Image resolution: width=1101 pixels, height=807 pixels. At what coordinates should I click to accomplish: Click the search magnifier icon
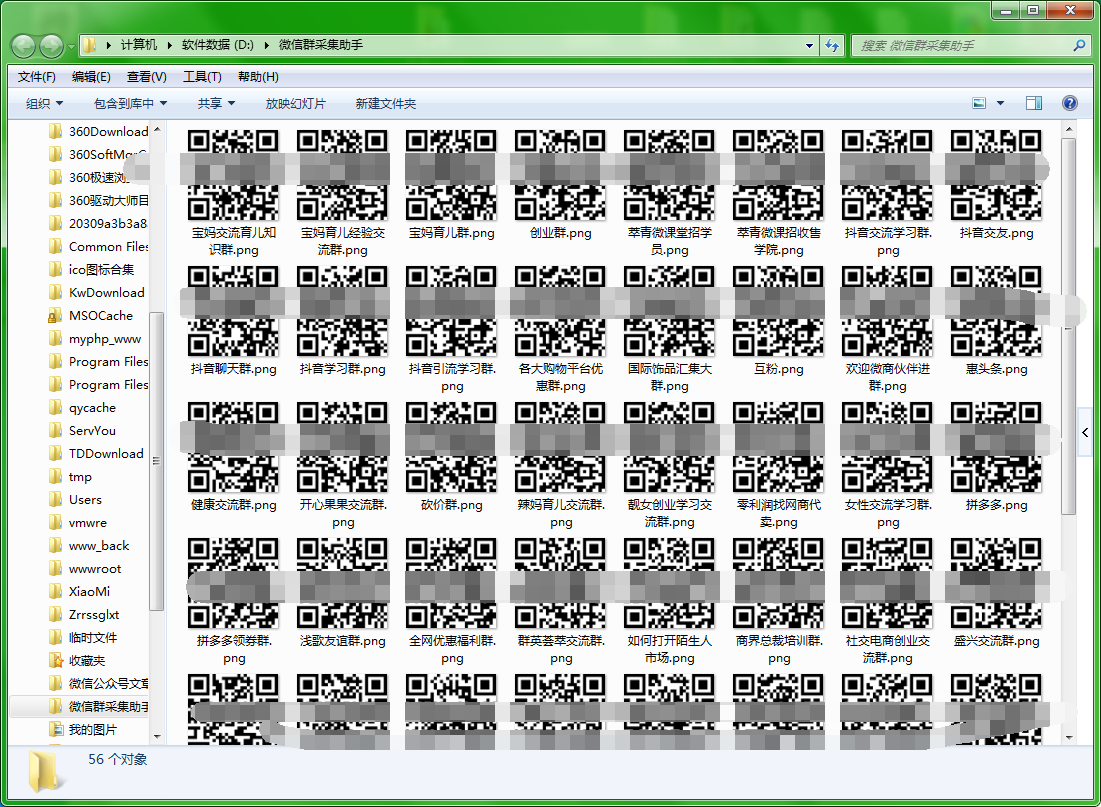(x=1079, y=46)
